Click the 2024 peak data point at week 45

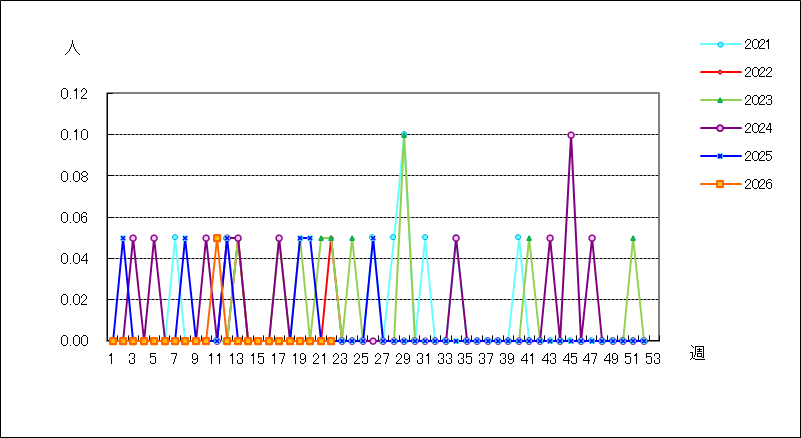pyautogui.click(x=571, y=135)
